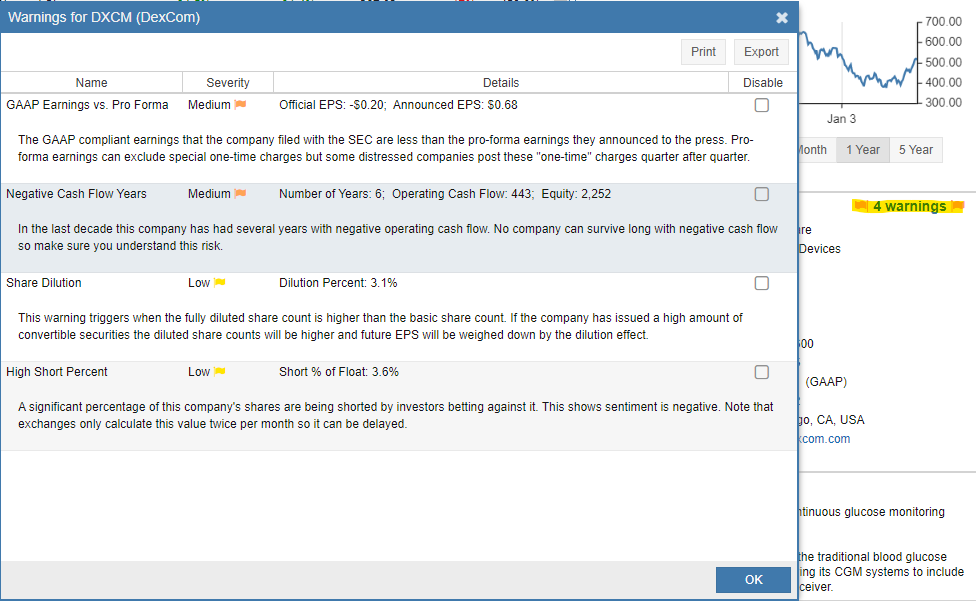
Task: Click the Jan 3 chart axis label
Action: pyautogui.click(x=841, y=119)
